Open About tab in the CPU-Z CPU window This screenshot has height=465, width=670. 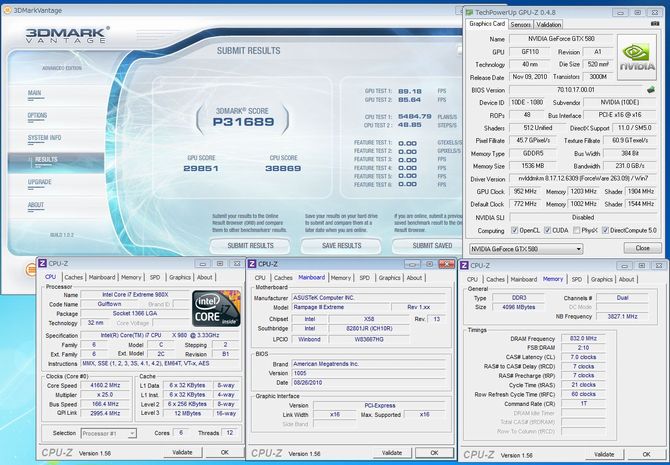[204, 277]
